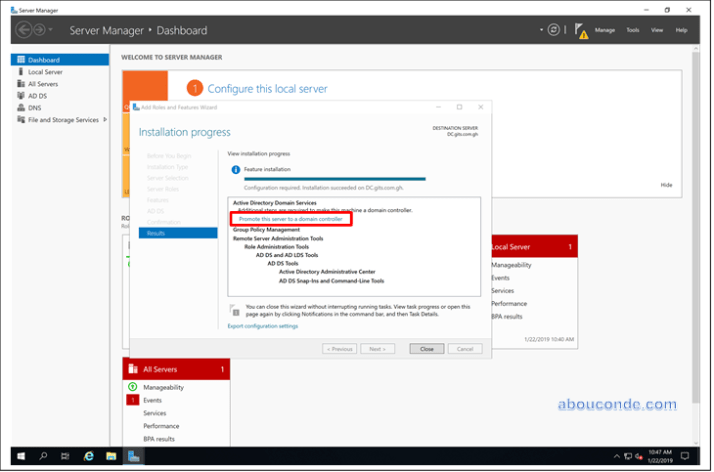Screen dimensions: 714x472
Task: Click the Back navigation arrow
Action: (24, 30)
